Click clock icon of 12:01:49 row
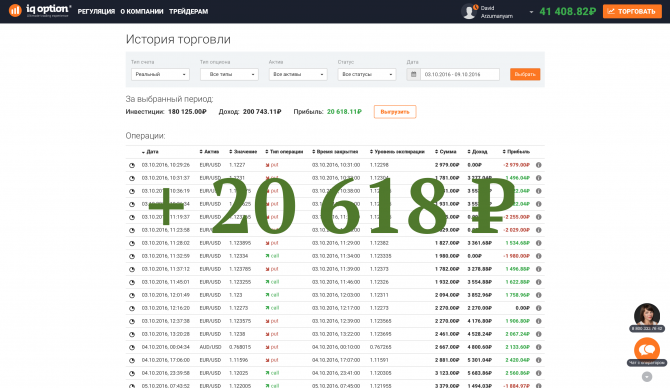The width and height of the screenshot is (670, 388). coord(132,295)
